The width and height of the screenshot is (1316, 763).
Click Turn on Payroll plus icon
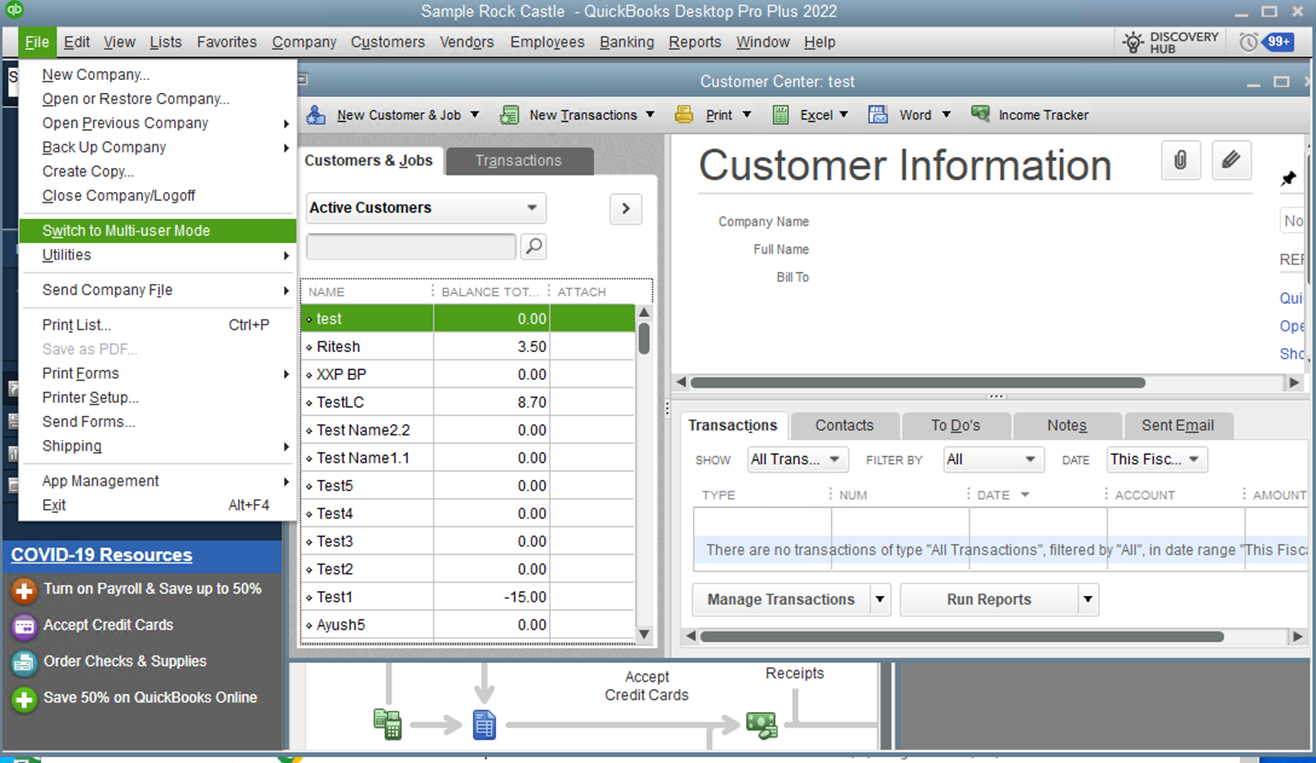pos(24,590)
